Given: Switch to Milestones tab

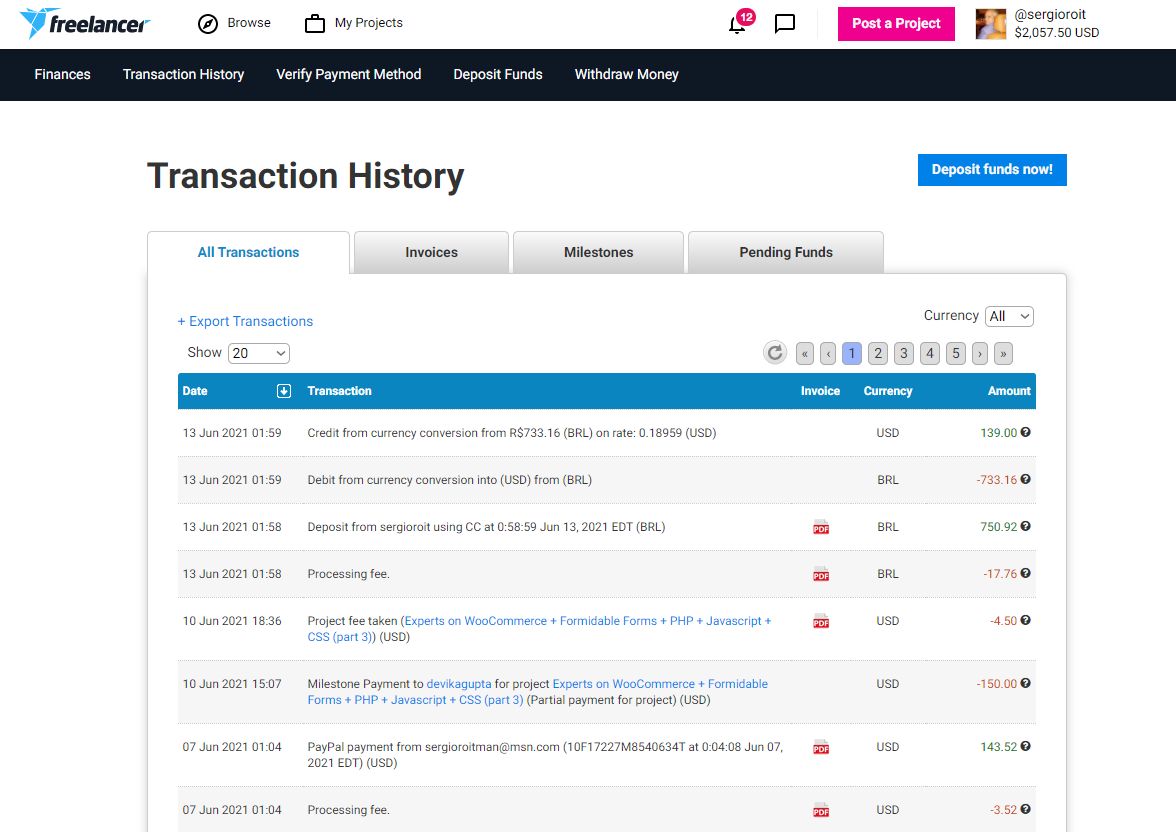Looking at the screenshot, I should click(x=598, y=253).
